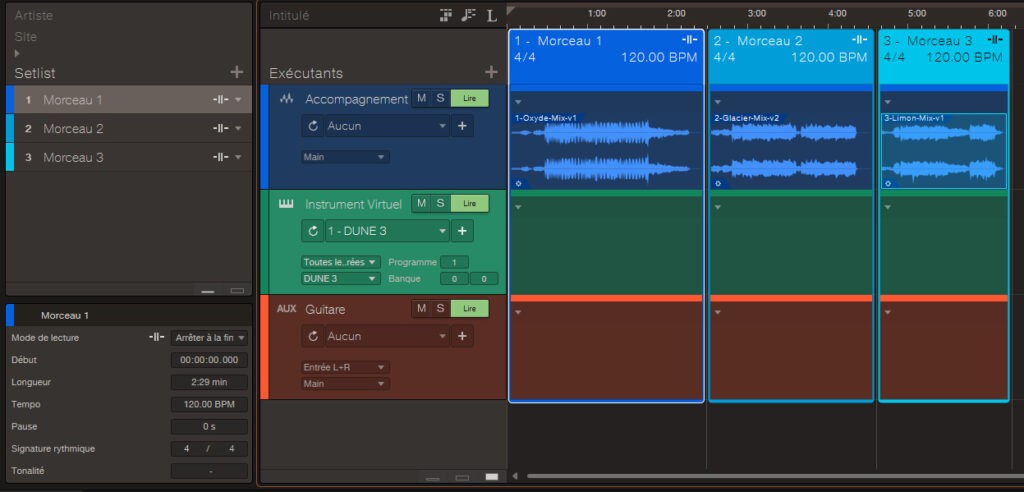The image size is (1024, 492).
Task: Select Morceau 2 in the Setlist
Action: point(73,129)
